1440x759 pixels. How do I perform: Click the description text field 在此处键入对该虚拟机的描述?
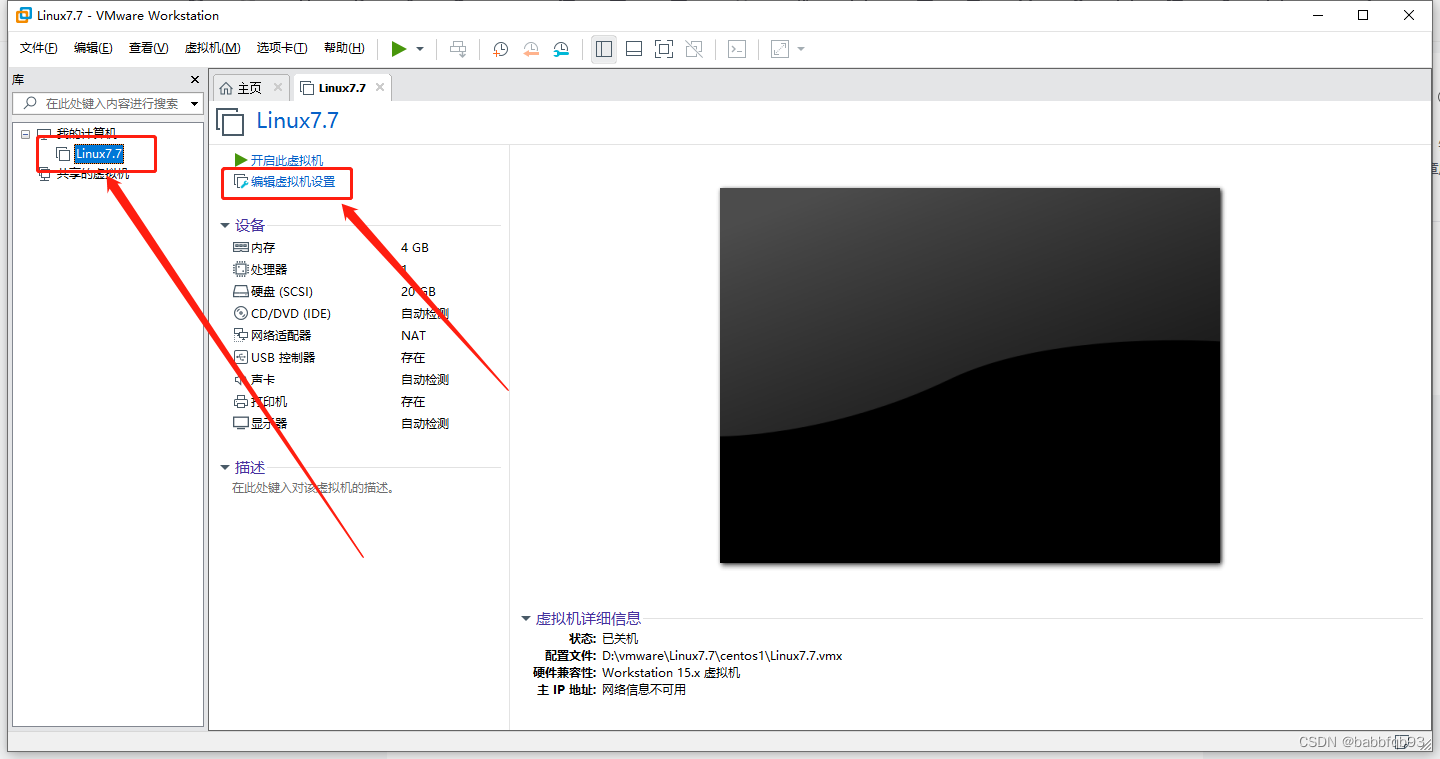[314, 488]
